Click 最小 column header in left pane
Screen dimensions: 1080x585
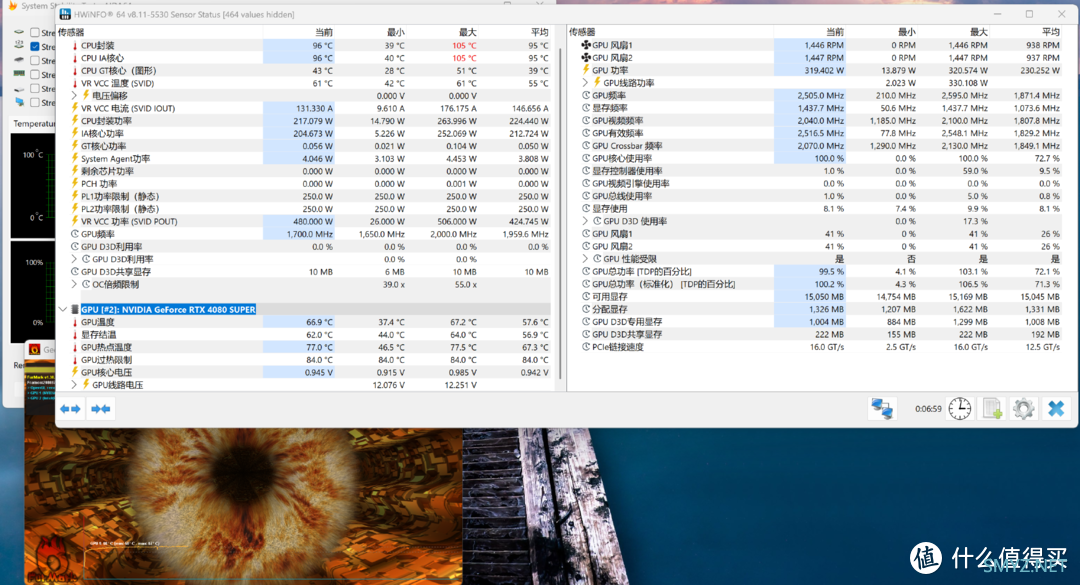pos(395,32)
